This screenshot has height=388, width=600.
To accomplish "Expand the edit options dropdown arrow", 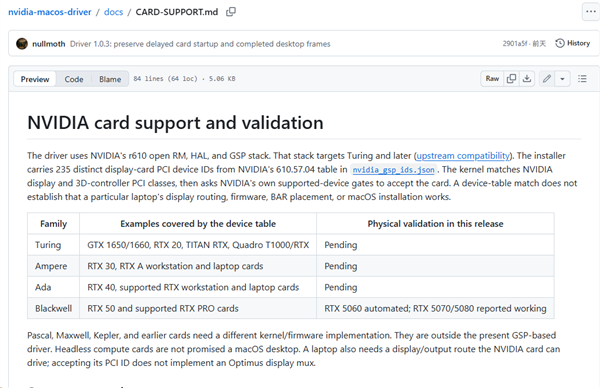I will coord(562,79).
